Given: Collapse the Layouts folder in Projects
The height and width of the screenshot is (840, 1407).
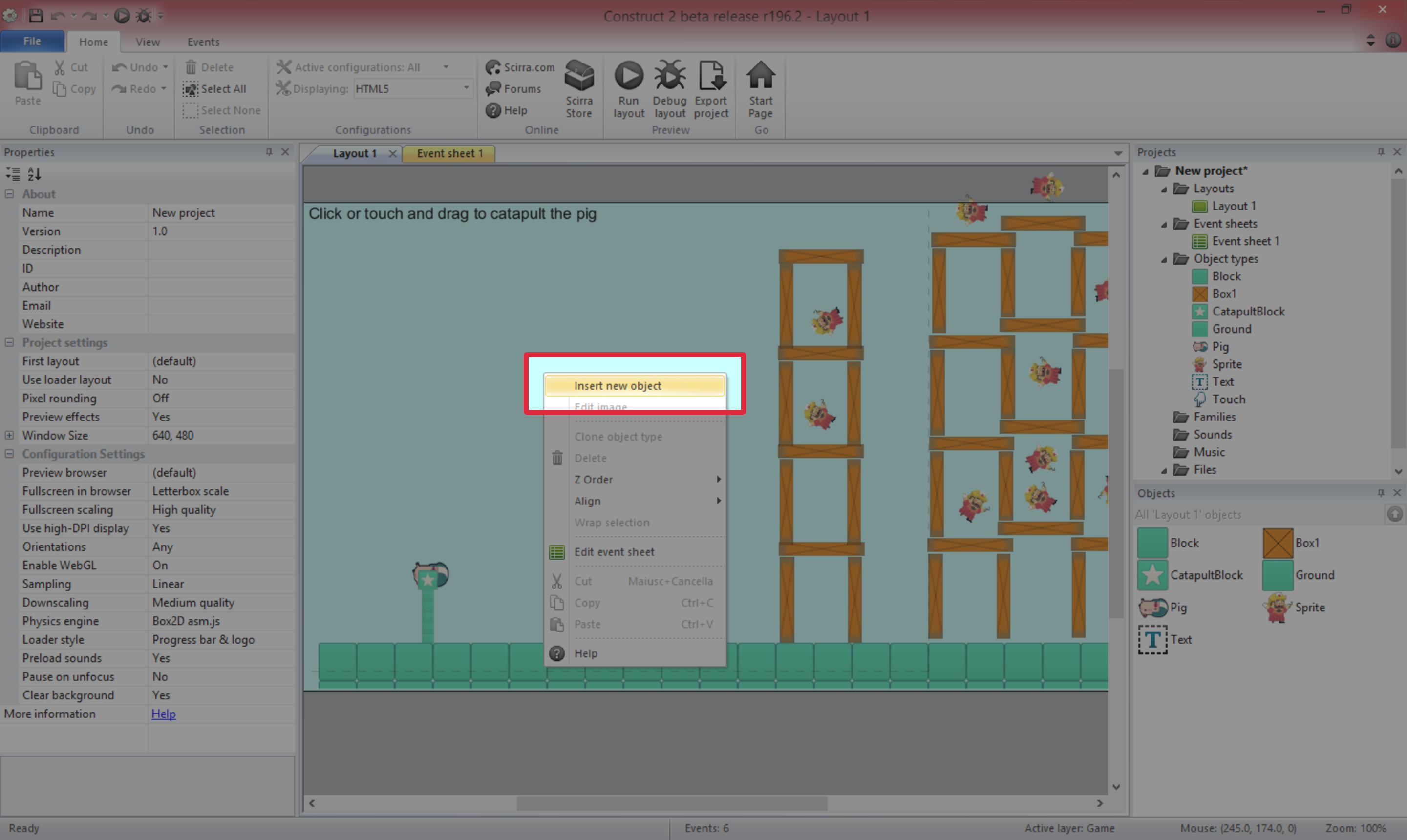Looking at the screenshot, I should point(1164,189).
